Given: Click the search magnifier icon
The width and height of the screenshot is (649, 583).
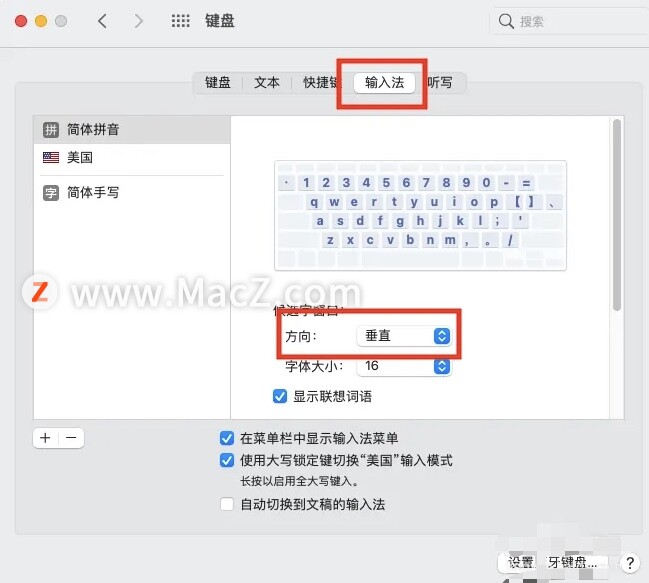Looking at the screenshot, I should point(506,21).
